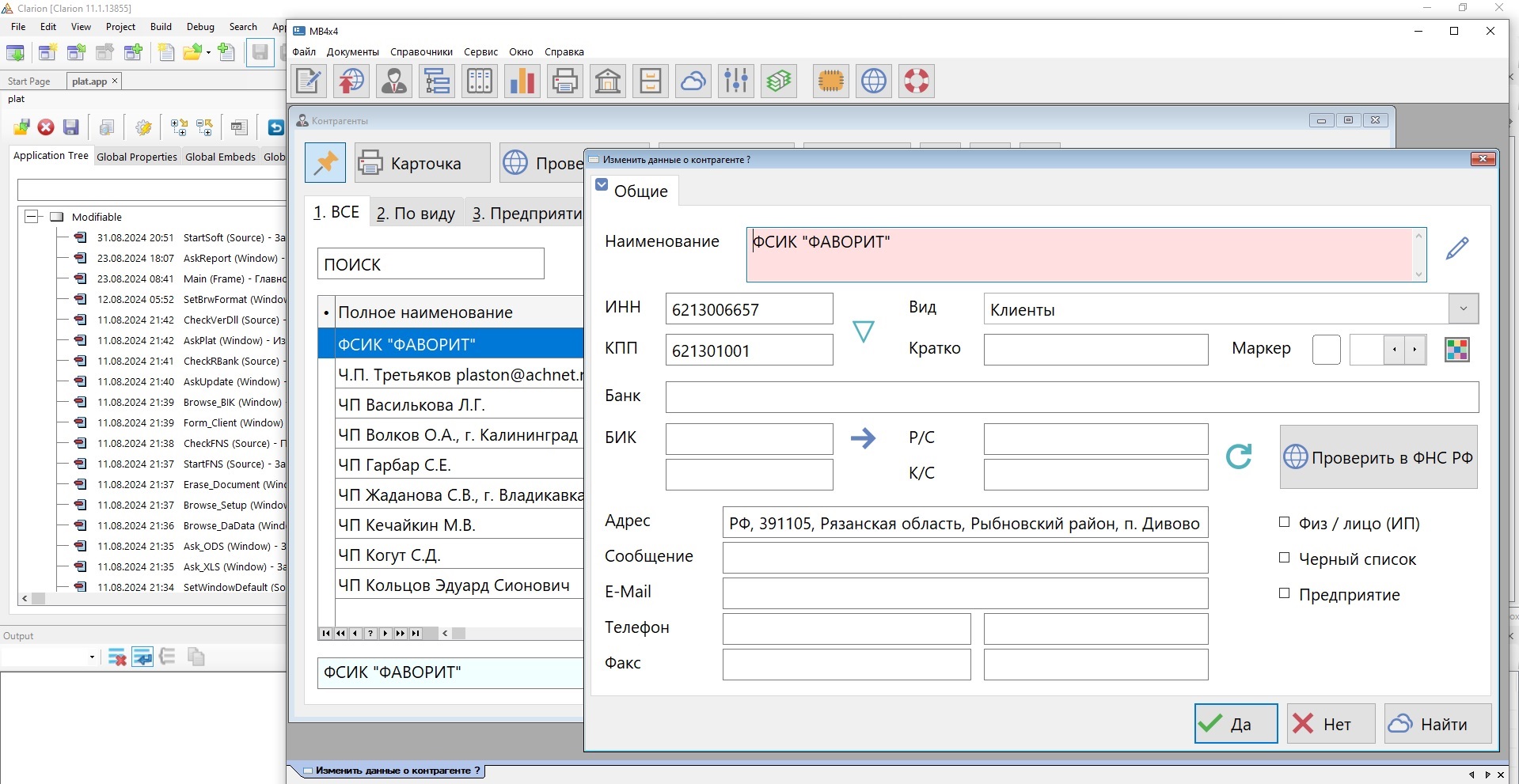Switch to the '2. По виду' tab

416,214
